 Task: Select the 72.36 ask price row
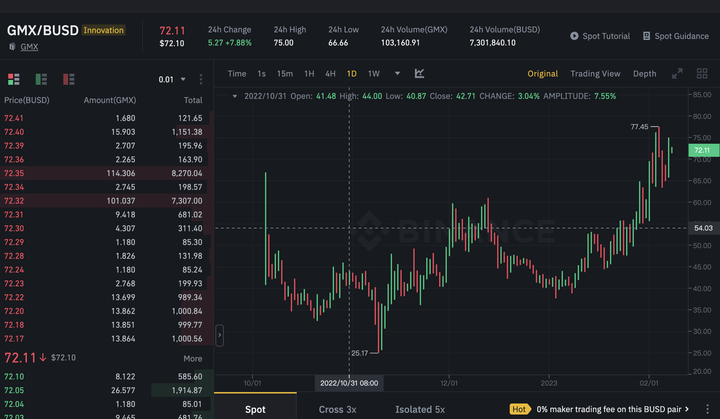(x=107, y=159)
